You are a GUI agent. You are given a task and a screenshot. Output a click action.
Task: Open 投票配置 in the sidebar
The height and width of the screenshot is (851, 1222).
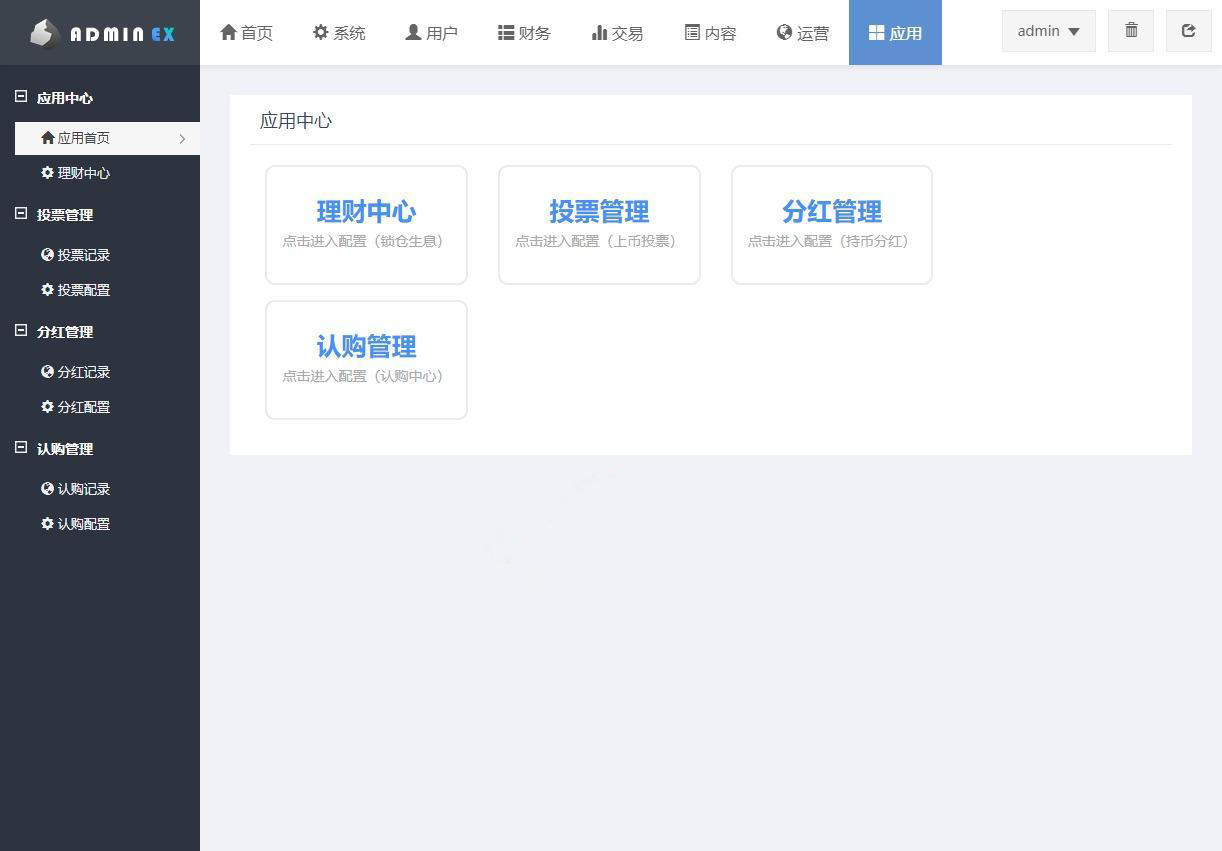pos(75,290)
